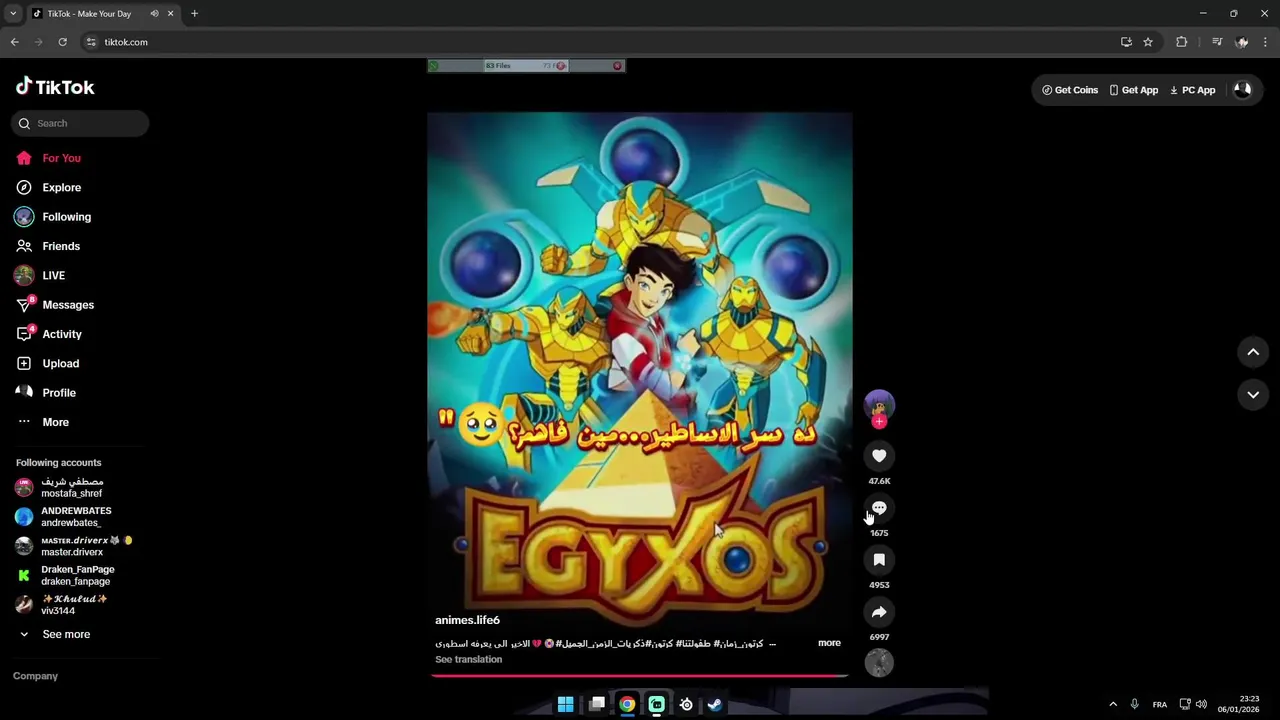Close the TikTok browser tab
Screen dimensions: 1280x720
click(170, 14)
